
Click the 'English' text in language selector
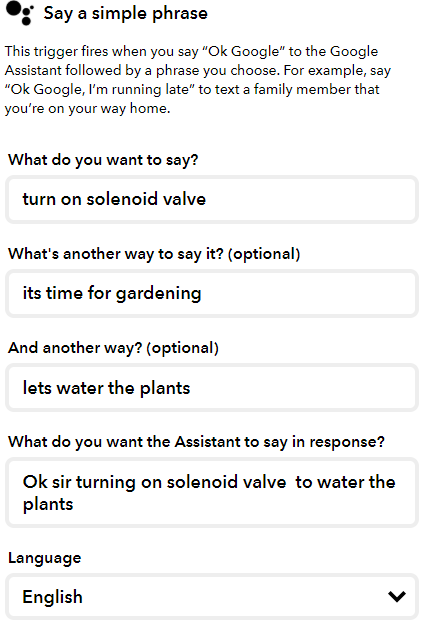[x=53, y=597]
